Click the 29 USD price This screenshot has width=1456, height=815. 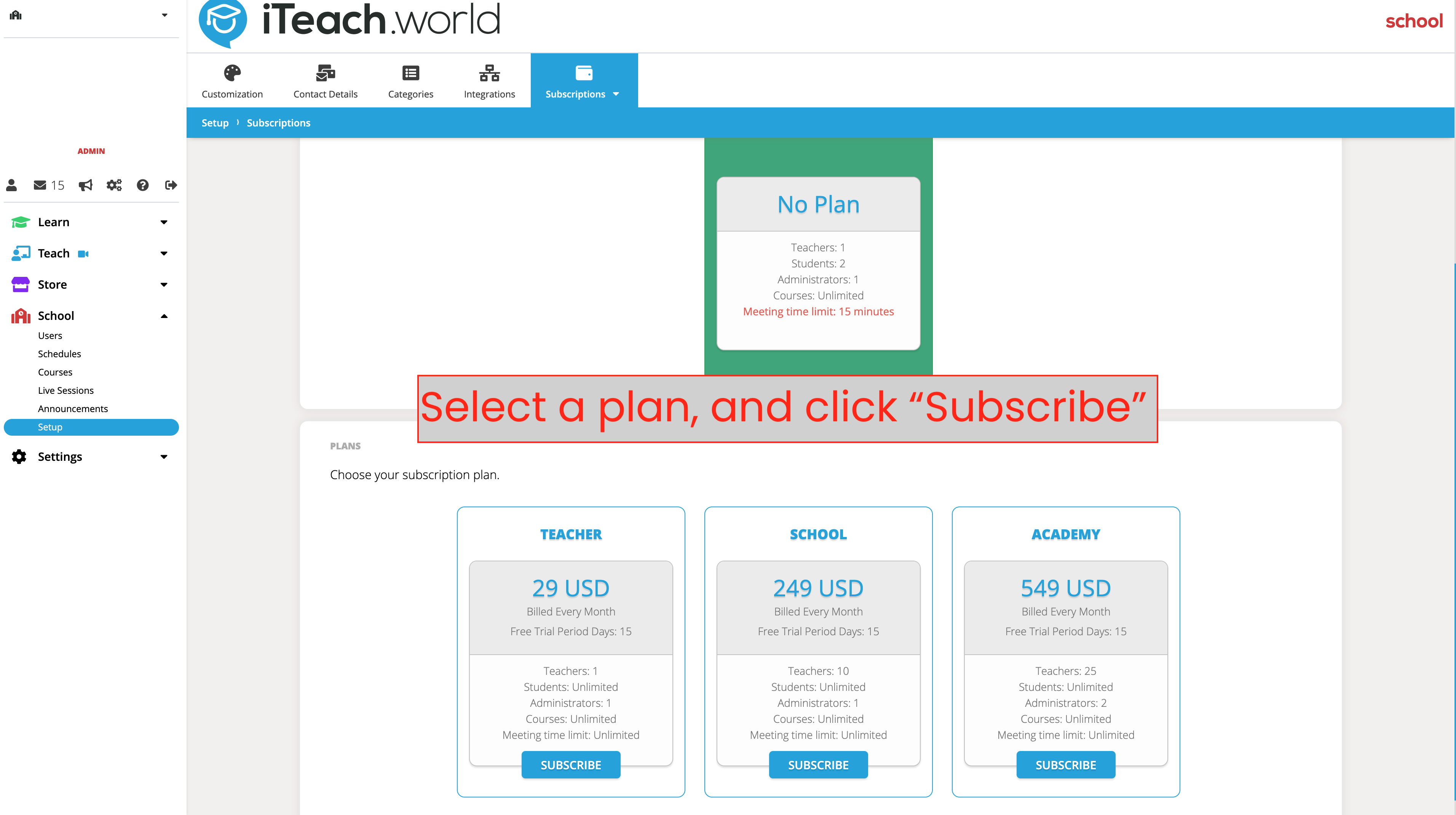click(x=571, y=588)
